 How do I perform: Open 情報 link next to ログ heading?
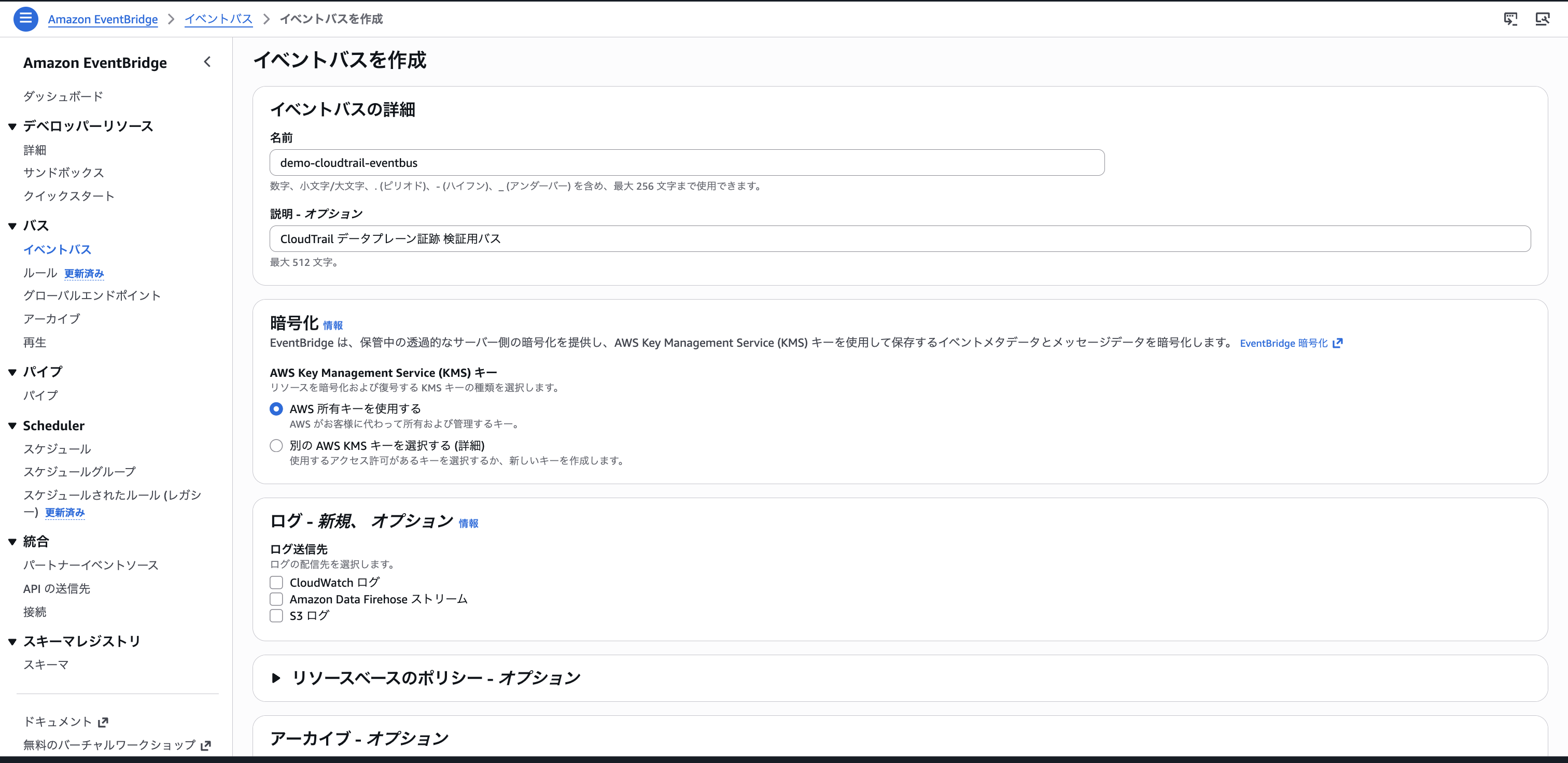click(469, 524)
